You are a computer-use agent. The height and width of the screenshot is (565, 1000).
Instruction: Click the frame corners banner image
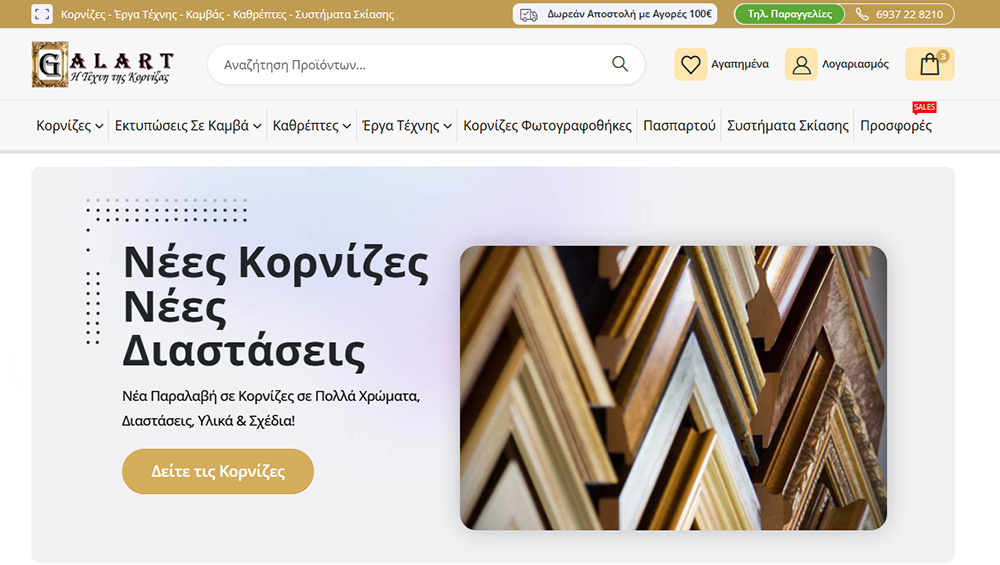673,388
